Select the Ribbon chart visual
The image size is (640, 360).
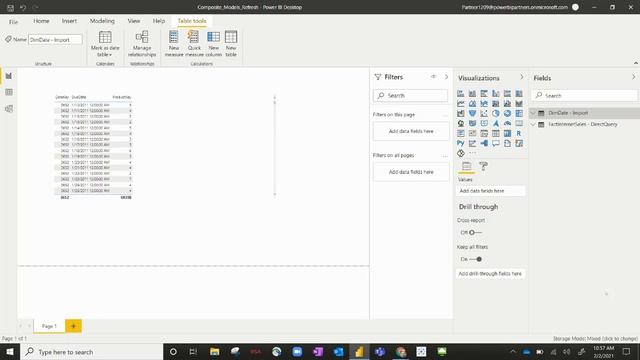519,103
